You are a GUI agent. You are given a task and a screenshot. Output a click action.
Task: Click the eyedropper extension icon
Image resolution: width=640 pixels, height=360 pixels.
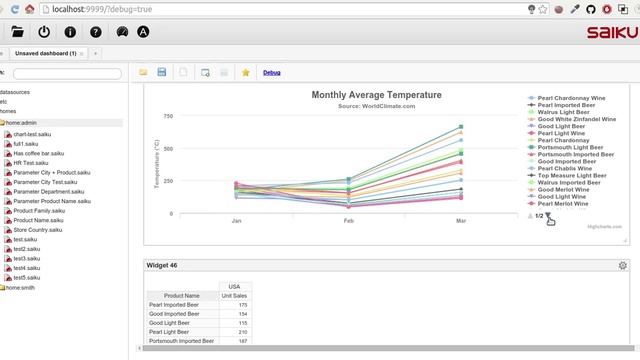click(x=575, y=9)
